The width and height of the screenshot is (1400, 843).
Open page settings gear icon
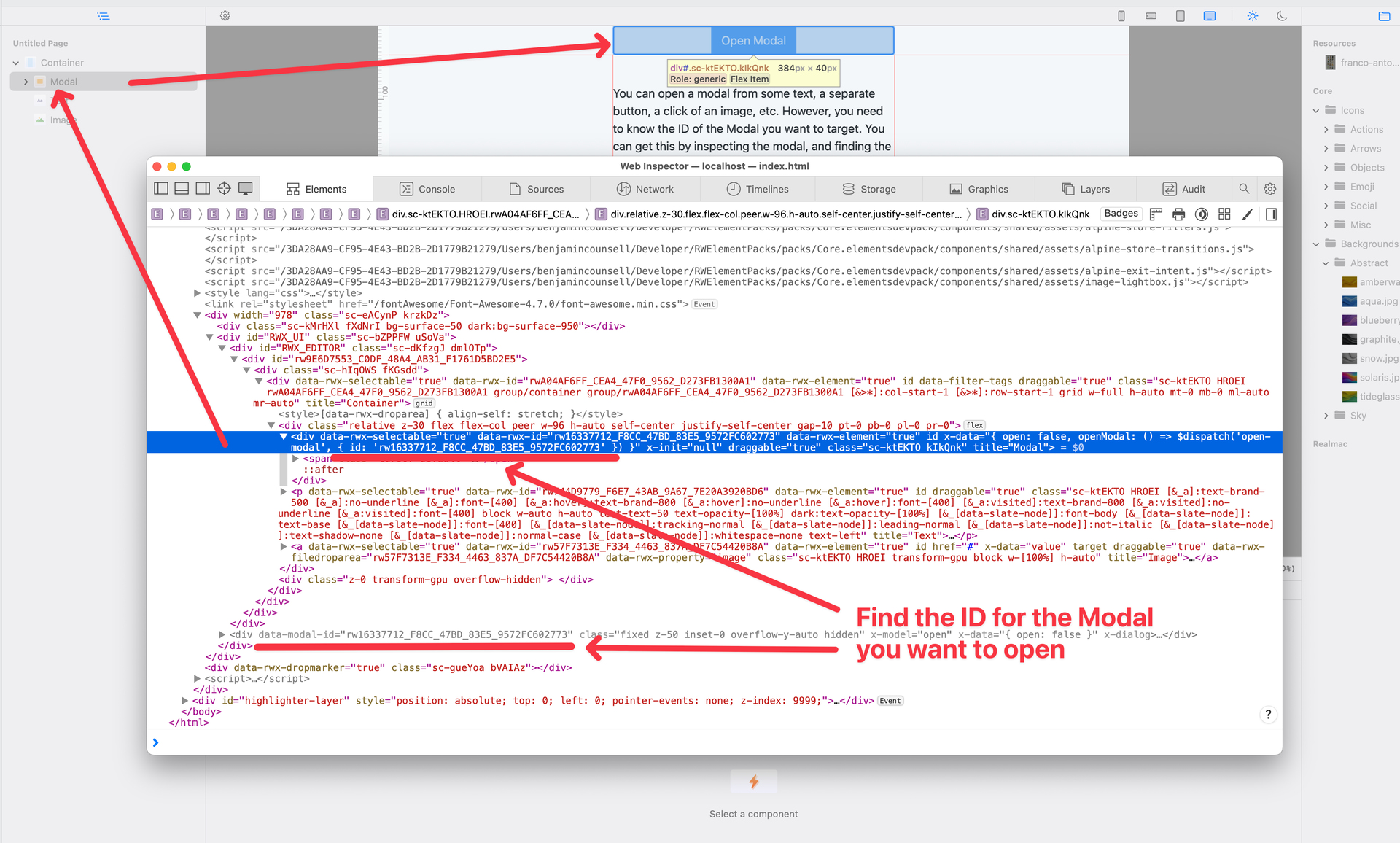[225, 16]
